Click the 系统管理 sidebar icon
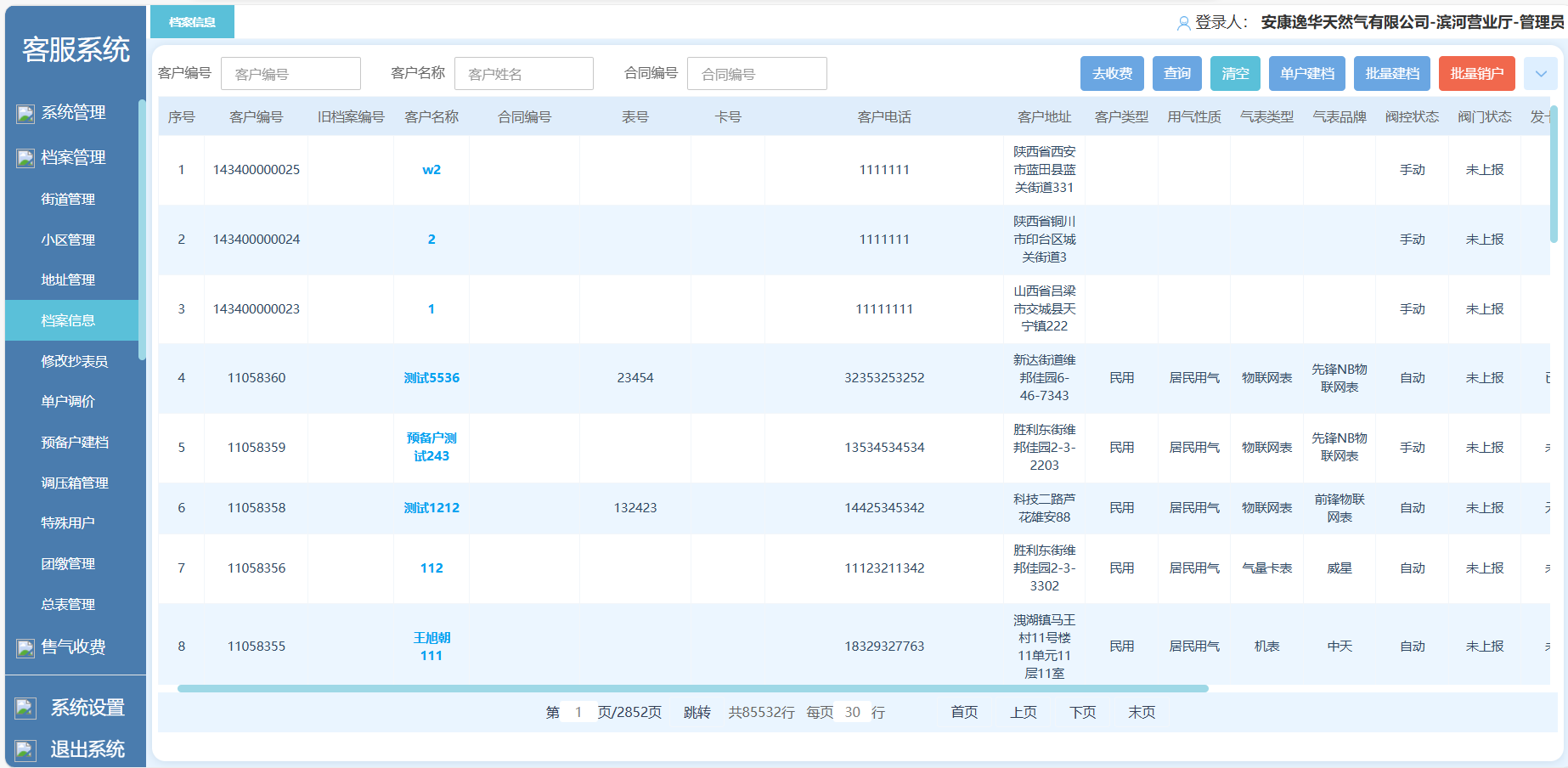Viewport: 1568px width, 768px height. pyautogui.click(x=25, y=113)
